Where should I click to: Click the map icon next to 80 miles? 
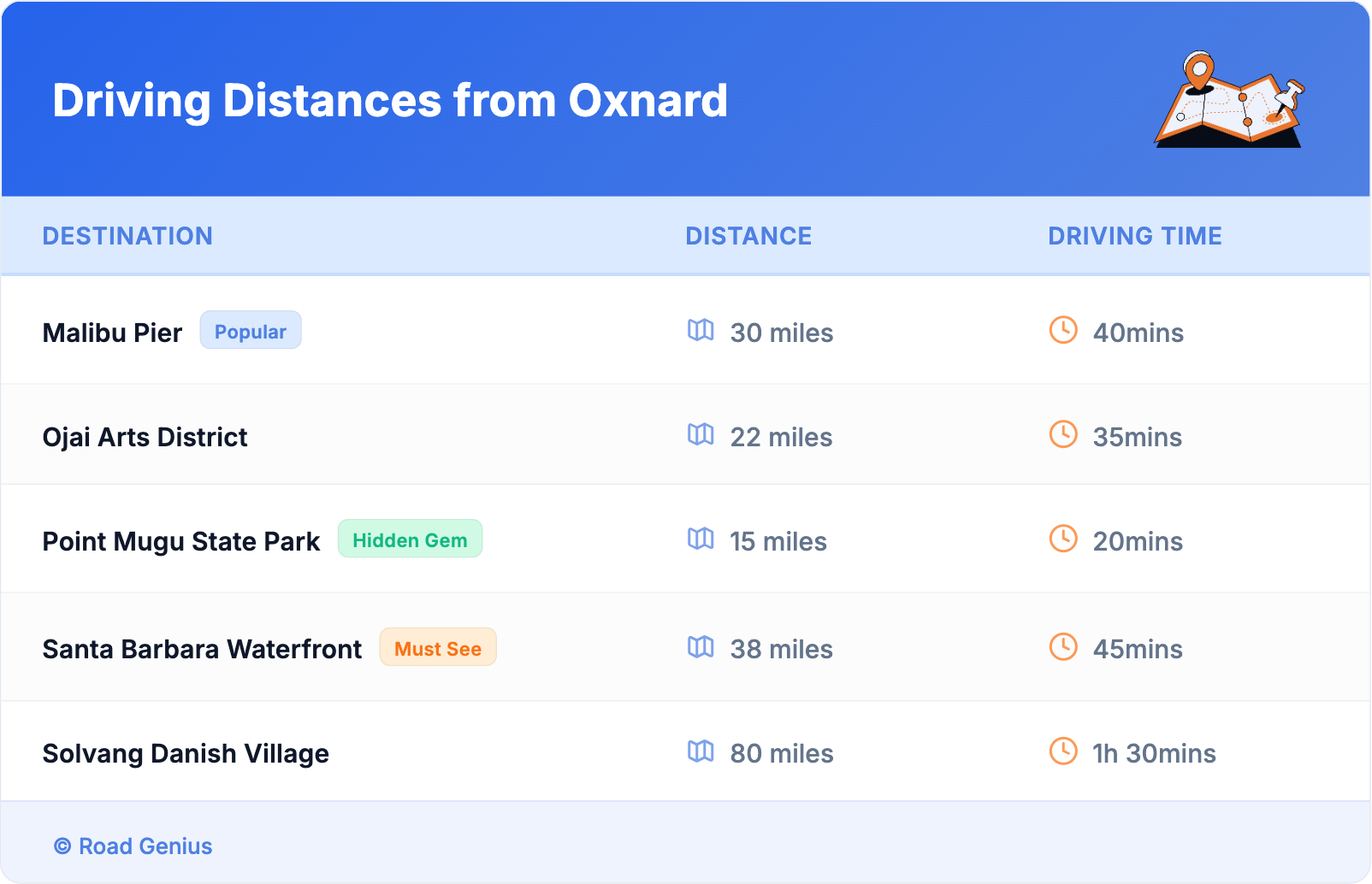(x=701, y=751)
